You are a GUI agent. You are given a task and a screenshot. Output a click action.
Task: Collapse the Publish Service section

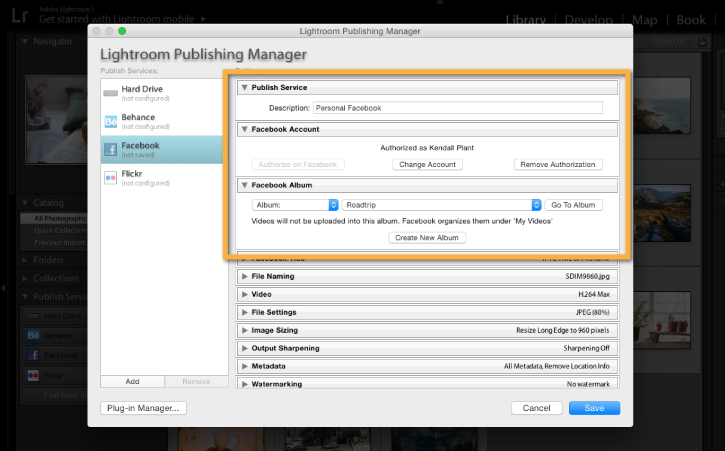[245, 87]
